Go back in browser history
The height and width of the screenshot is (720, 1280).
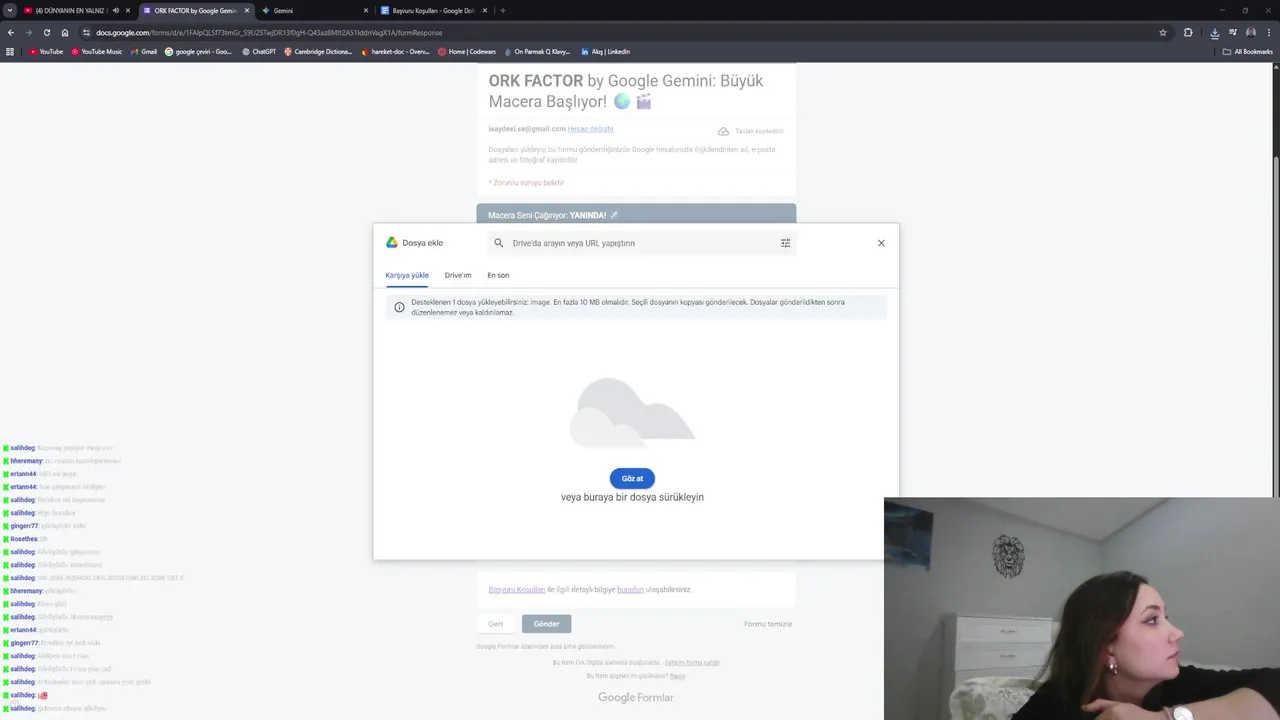[11, 32]
